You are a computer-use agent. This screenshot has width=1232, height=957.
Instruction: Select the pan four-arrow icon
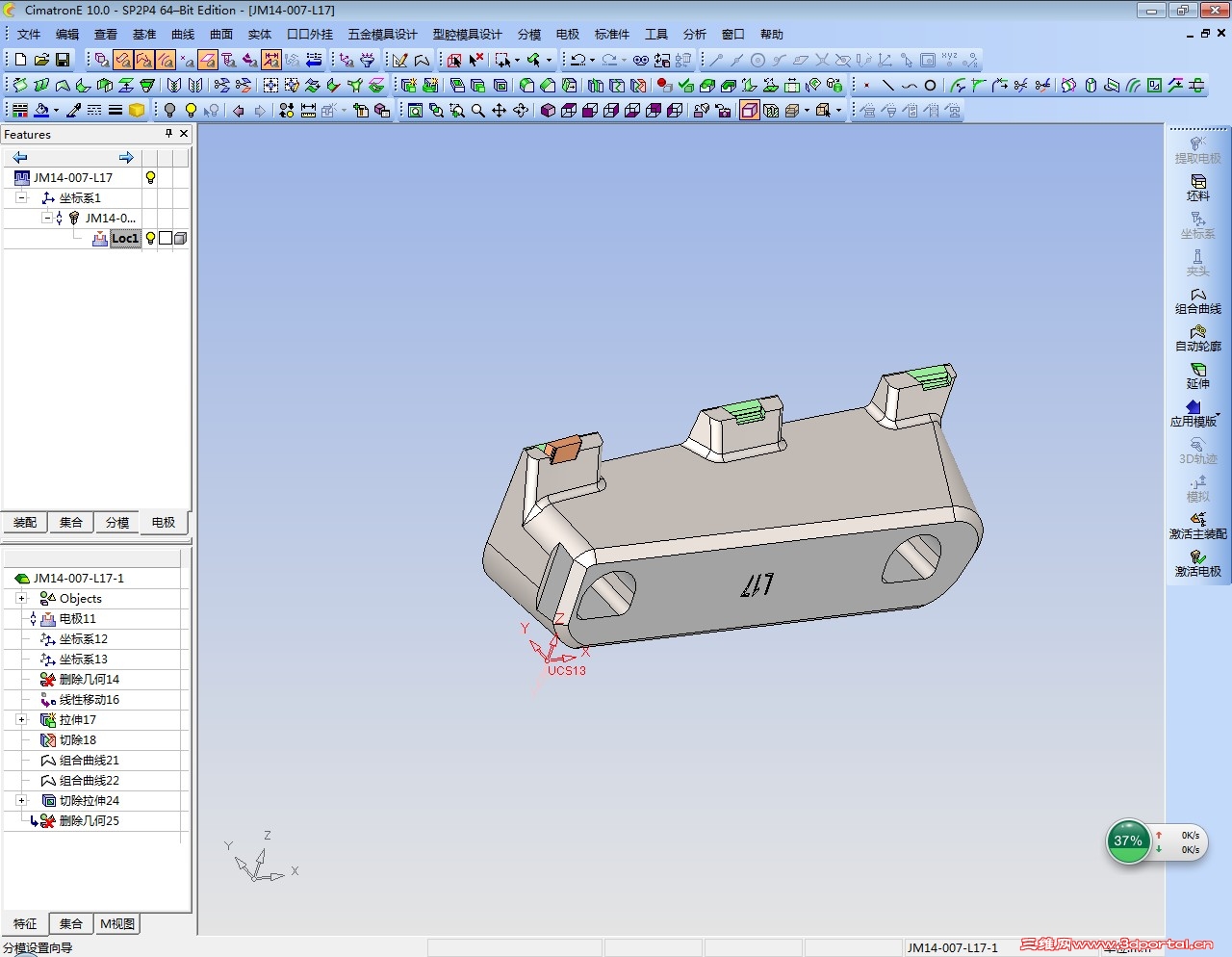point(499,111)
